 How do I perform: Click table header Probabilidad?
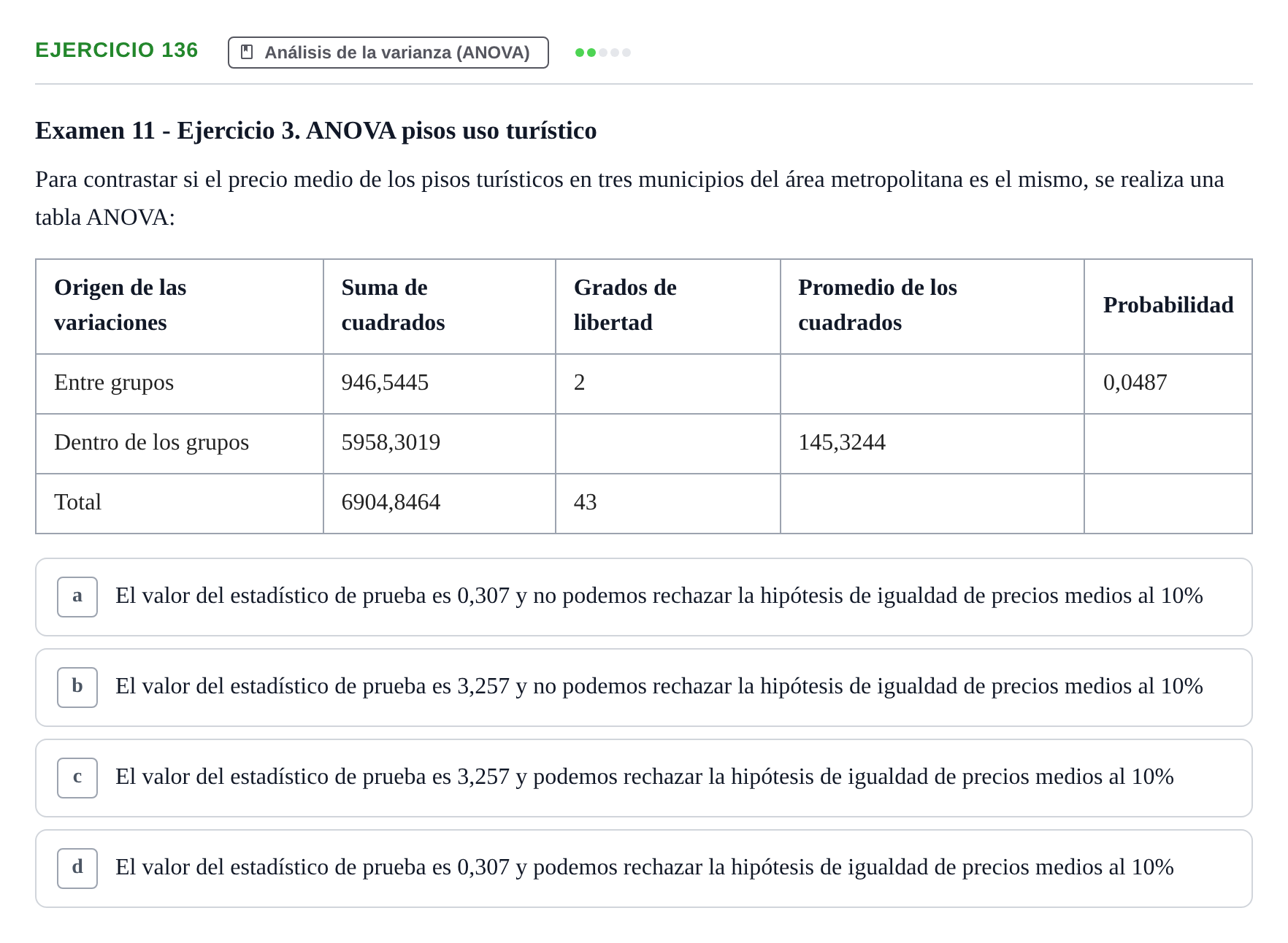click(1168, 305)
